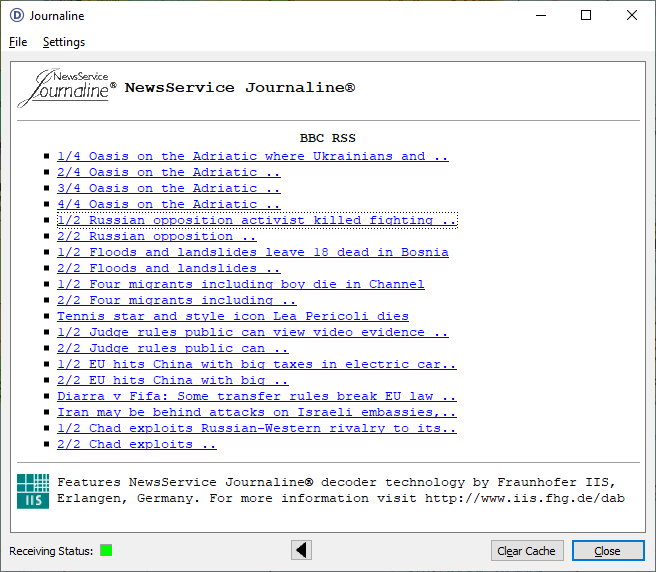Open 1/2 Floods and landslides Bosnia story
Screen dimensions: 656x572
[x=252, y=252]
